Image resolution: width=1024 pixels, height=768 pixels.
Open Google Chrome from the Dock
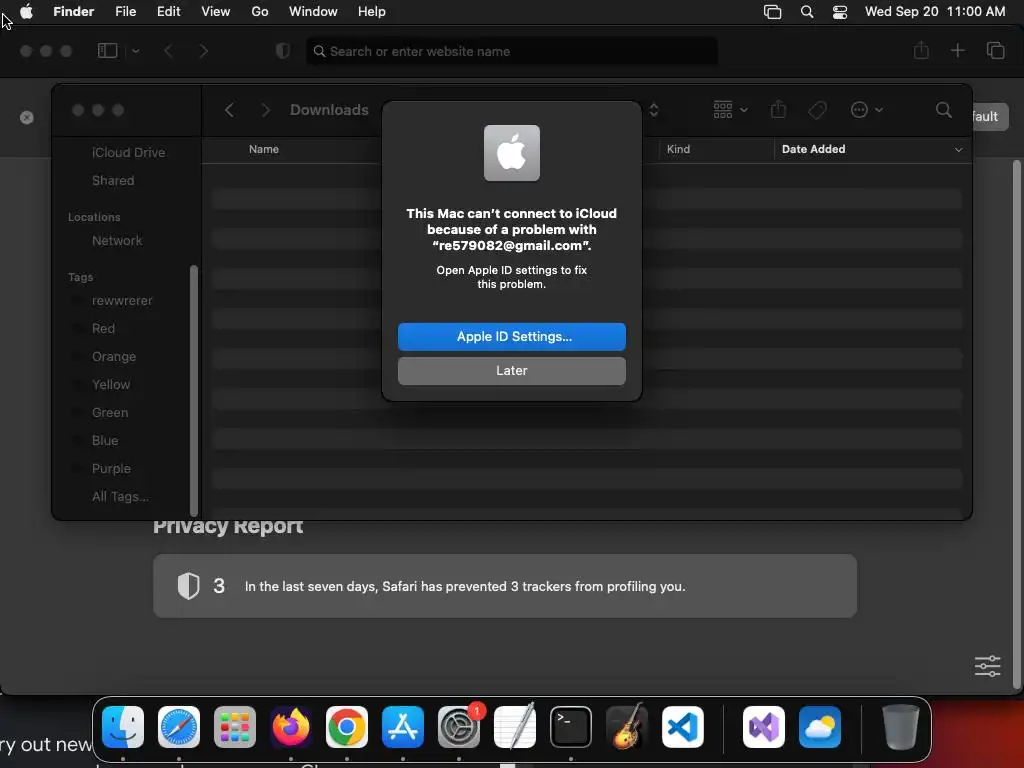point(347,727)
